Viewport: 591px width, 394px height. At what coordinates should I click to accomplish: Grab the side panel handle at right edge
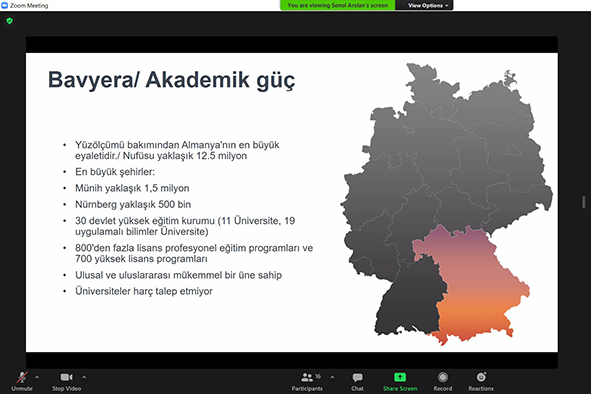(x=583, y=202)
